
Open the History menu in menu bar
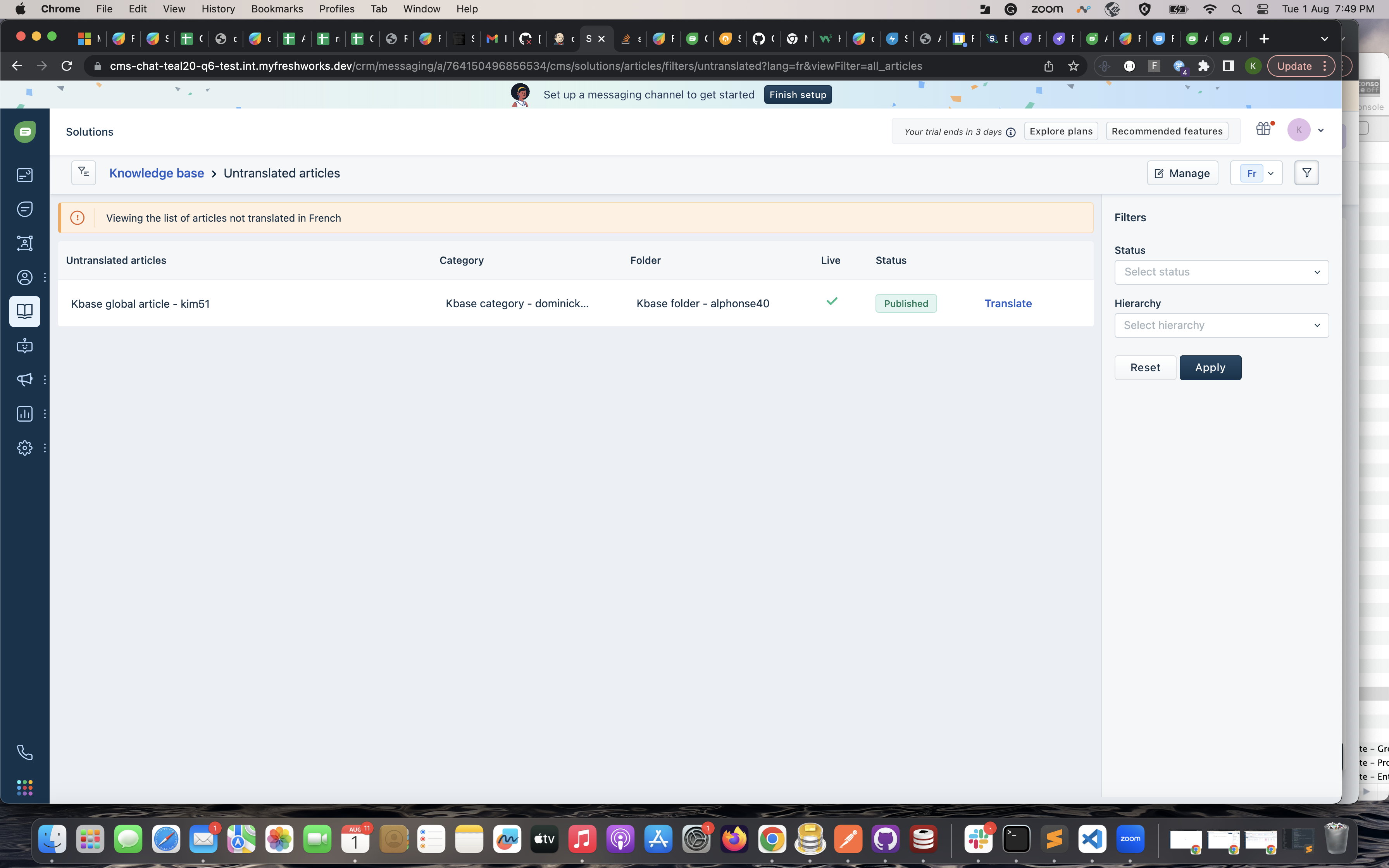[x=217, y=9]
